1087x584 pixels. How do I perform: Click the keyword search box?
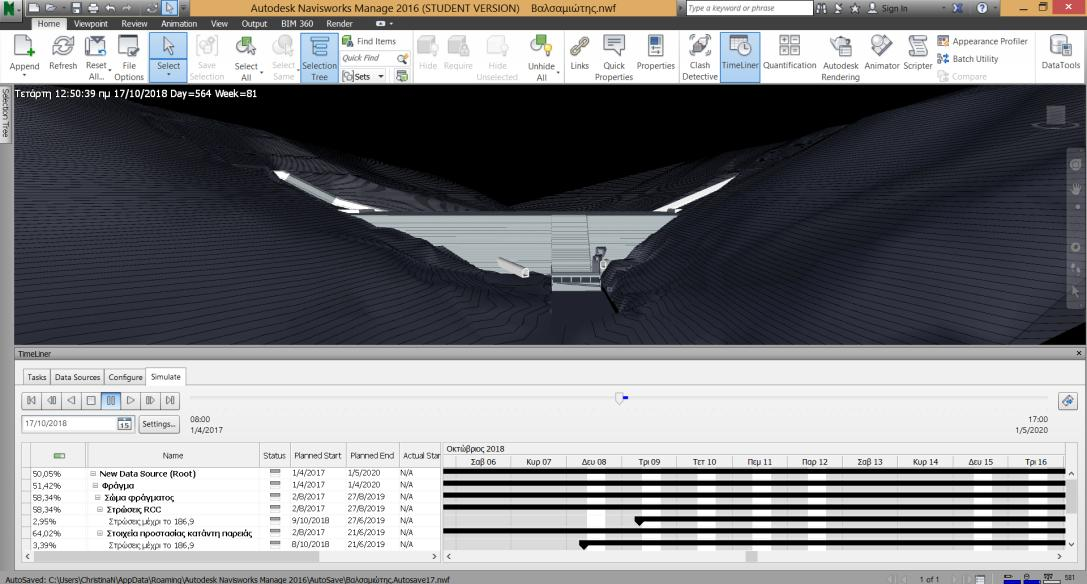tap(749, 8)
